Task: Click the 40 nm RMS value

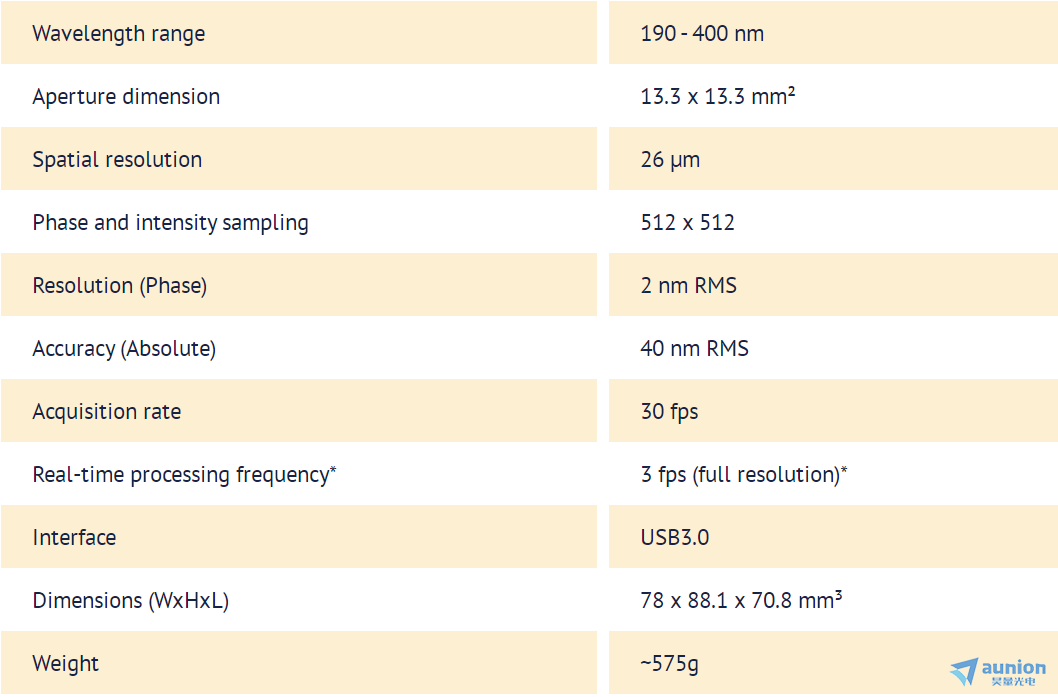Action: [x=694, y=348]
